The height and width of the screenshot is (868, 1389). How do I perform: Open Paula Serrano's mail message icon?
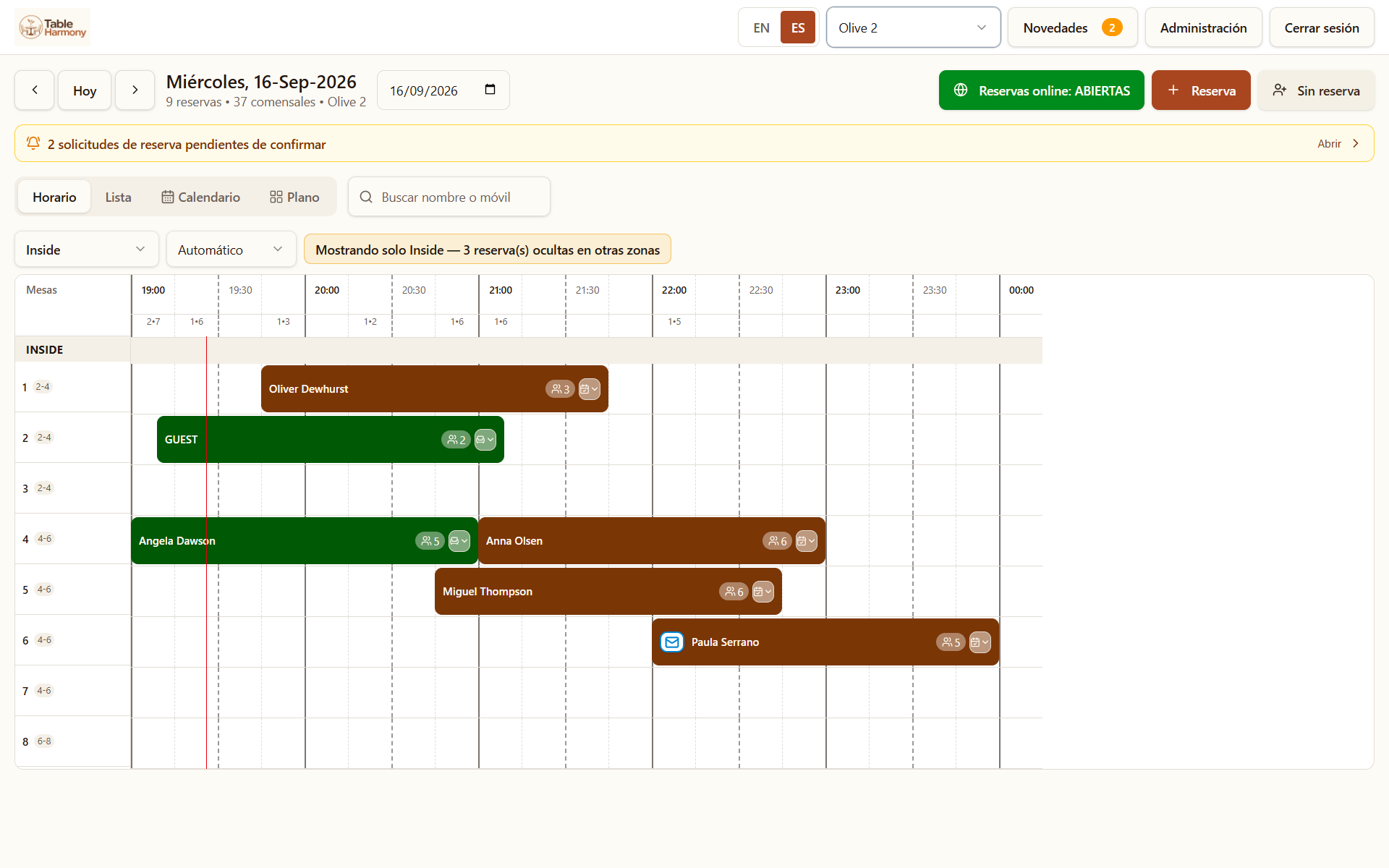[672, 642]
